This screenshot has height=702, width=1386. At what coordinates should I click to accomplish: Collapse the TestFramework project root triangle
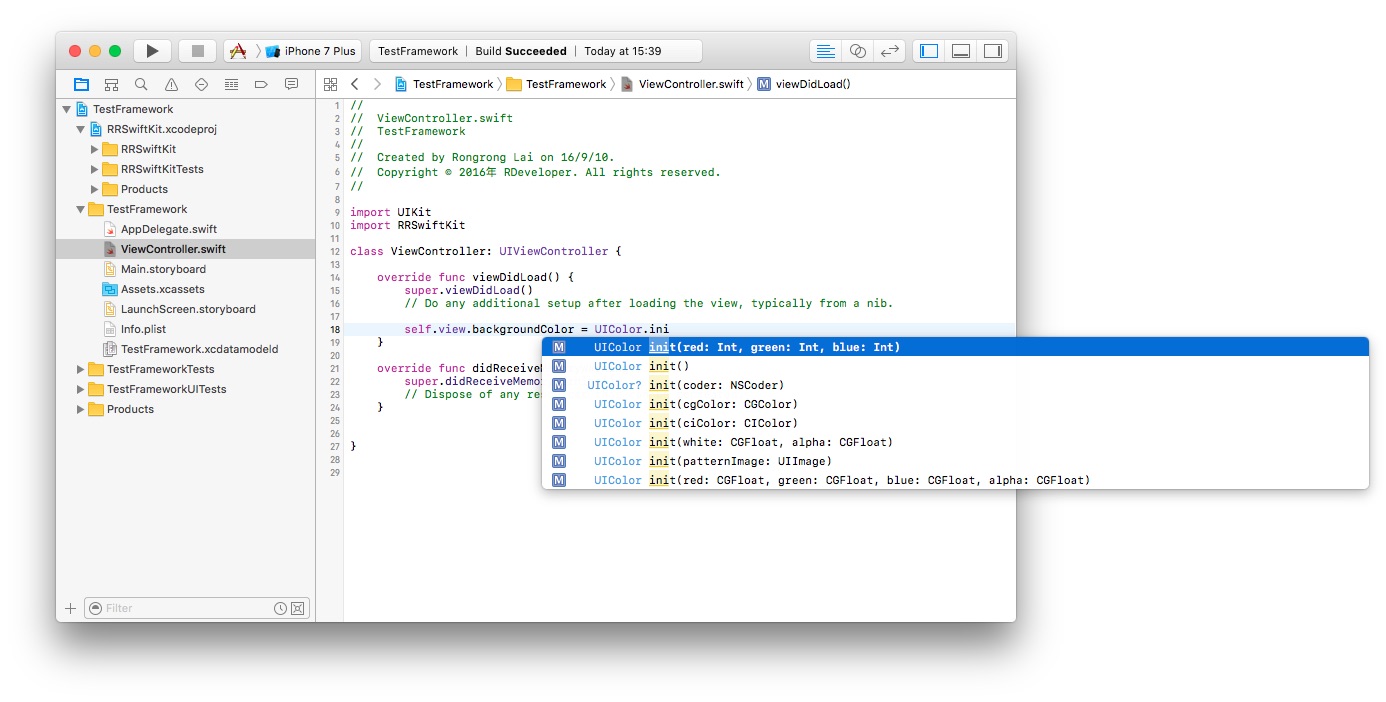click(x=67, y=109)
